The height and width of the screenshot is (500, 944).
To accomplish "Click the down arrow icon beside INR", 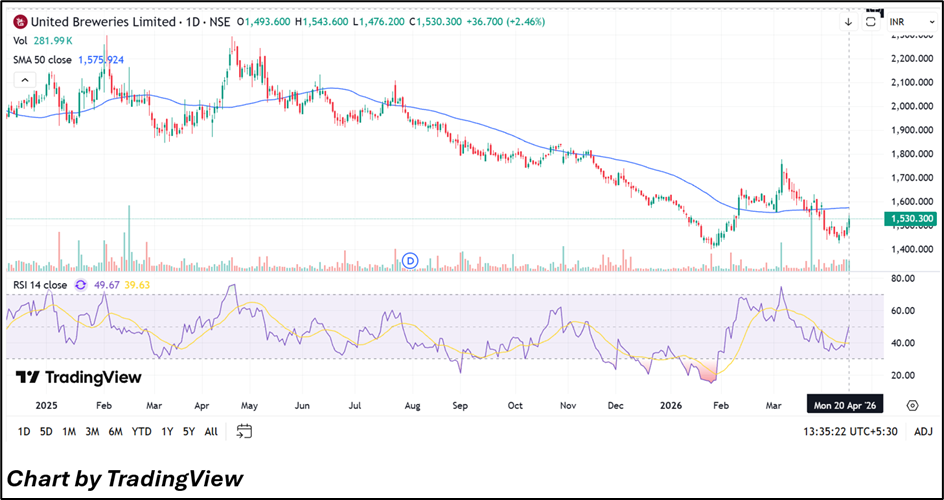I will click(x=848, y=21).
